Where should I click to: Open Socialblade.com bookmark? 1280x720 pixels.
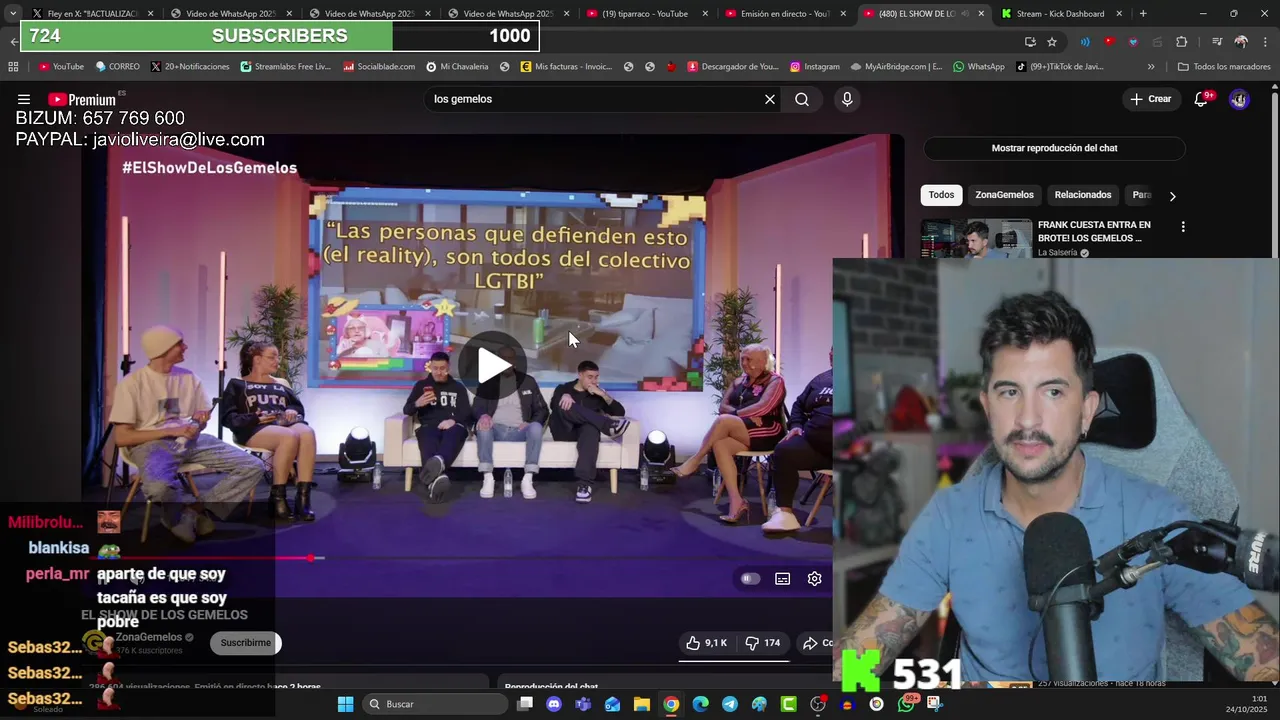(x=379, y=67)
